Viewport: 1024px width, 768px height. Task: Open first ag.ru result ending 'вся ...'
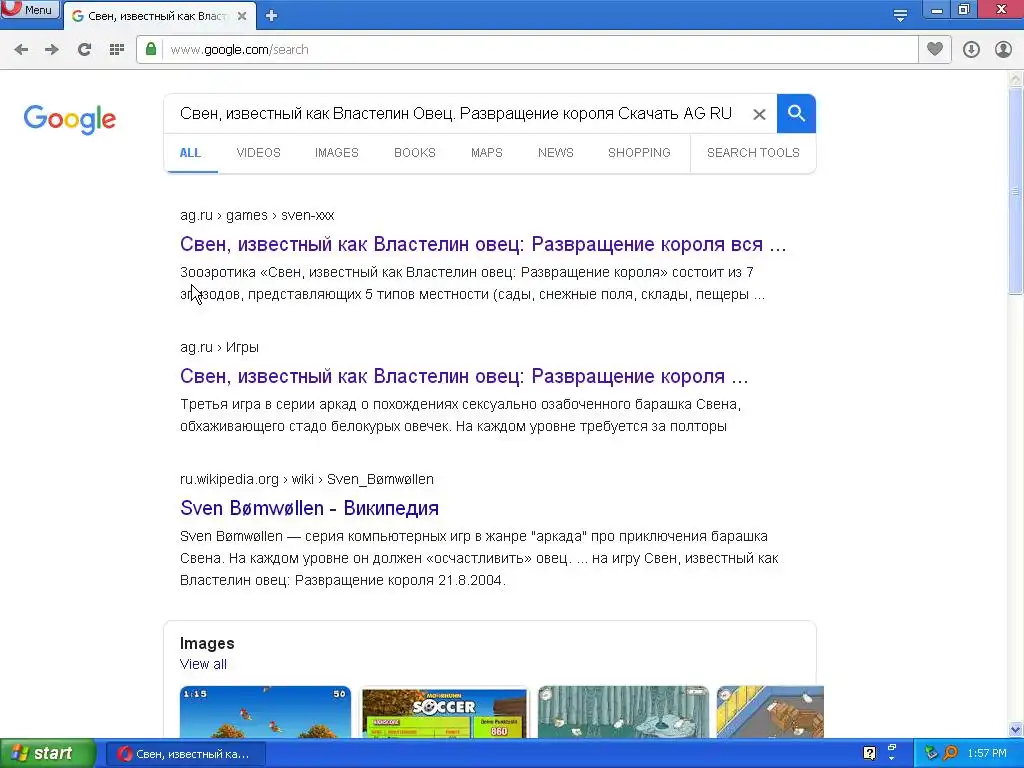[x=483, y=244]
